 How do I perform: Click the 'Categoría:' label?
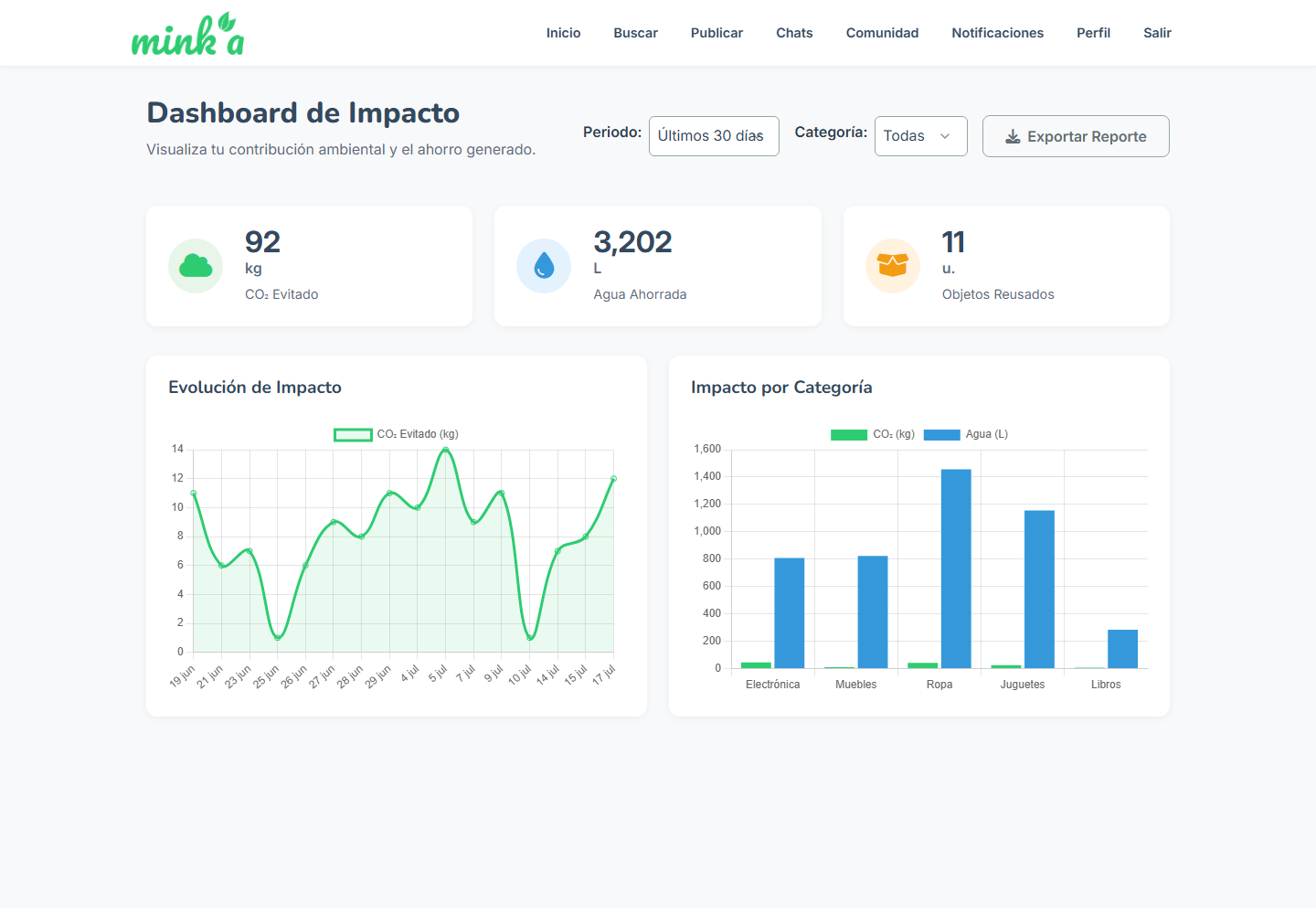[x=831, y=133]
